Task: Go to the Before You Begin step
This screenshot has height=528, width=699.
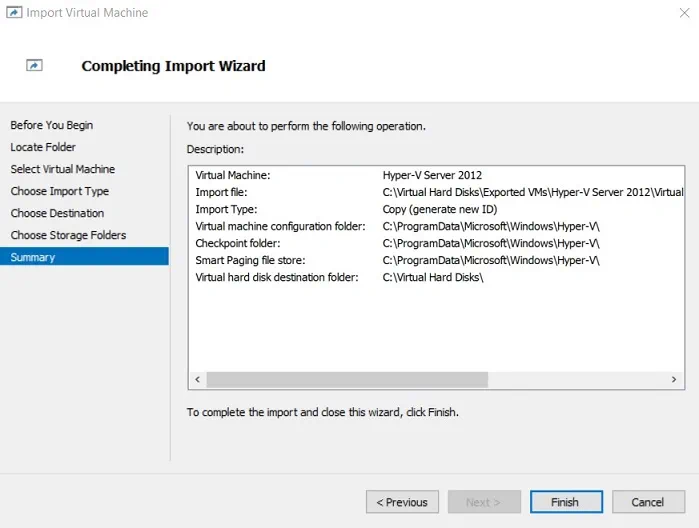Action: (x=52, y=125)
